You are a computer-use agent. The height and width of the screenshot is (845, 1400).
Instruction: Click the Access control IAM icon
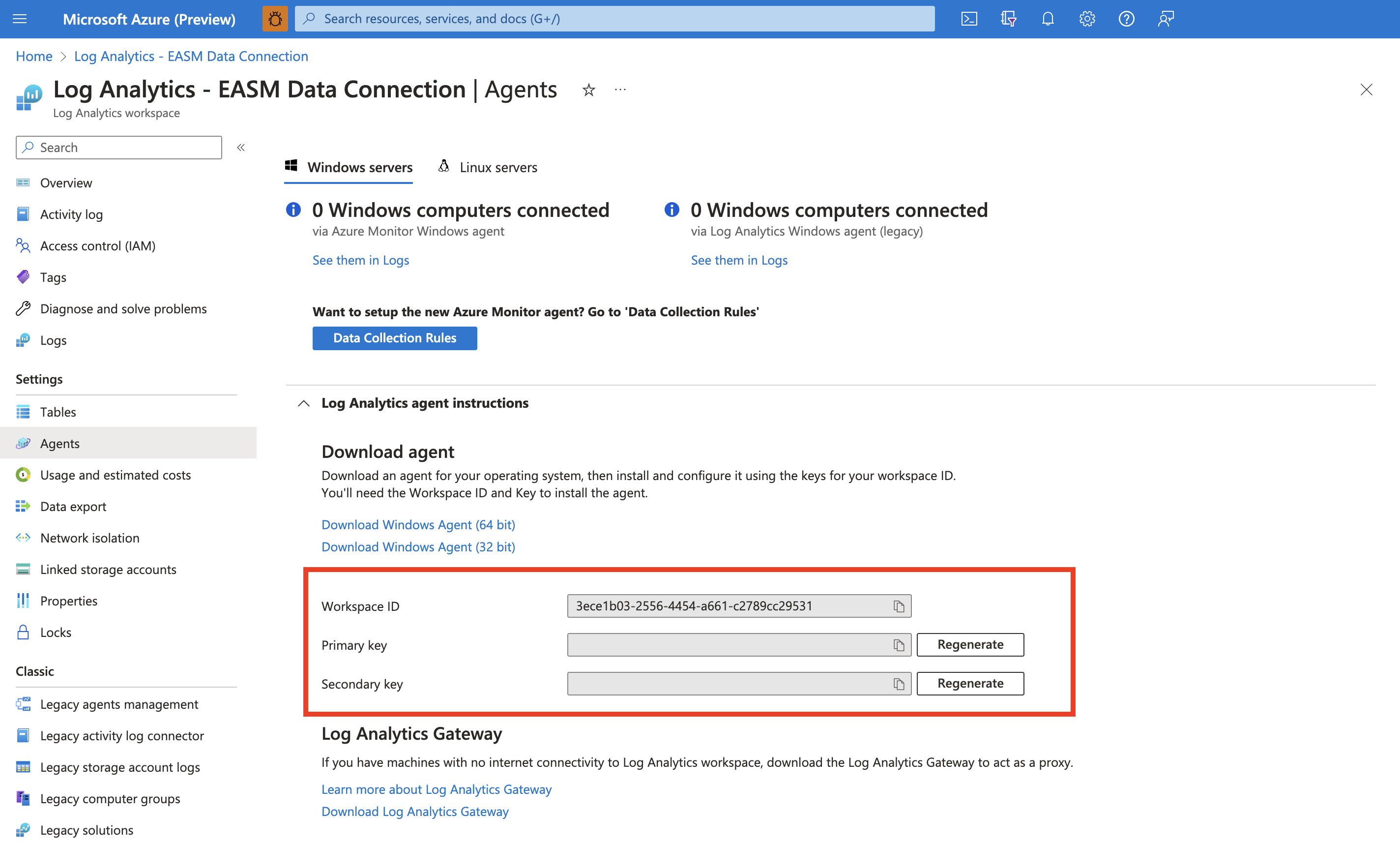click(x=23, y=244)
